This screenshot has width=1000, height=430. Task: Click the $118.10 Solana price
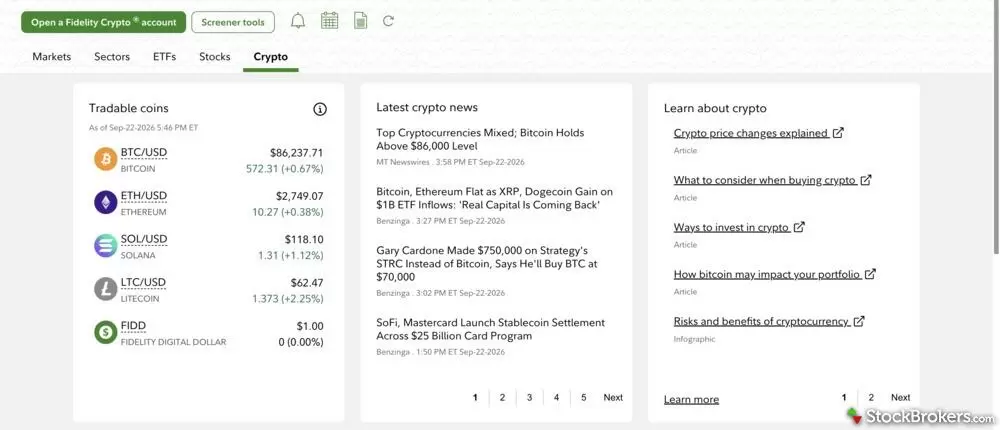[x=304, y=239]
